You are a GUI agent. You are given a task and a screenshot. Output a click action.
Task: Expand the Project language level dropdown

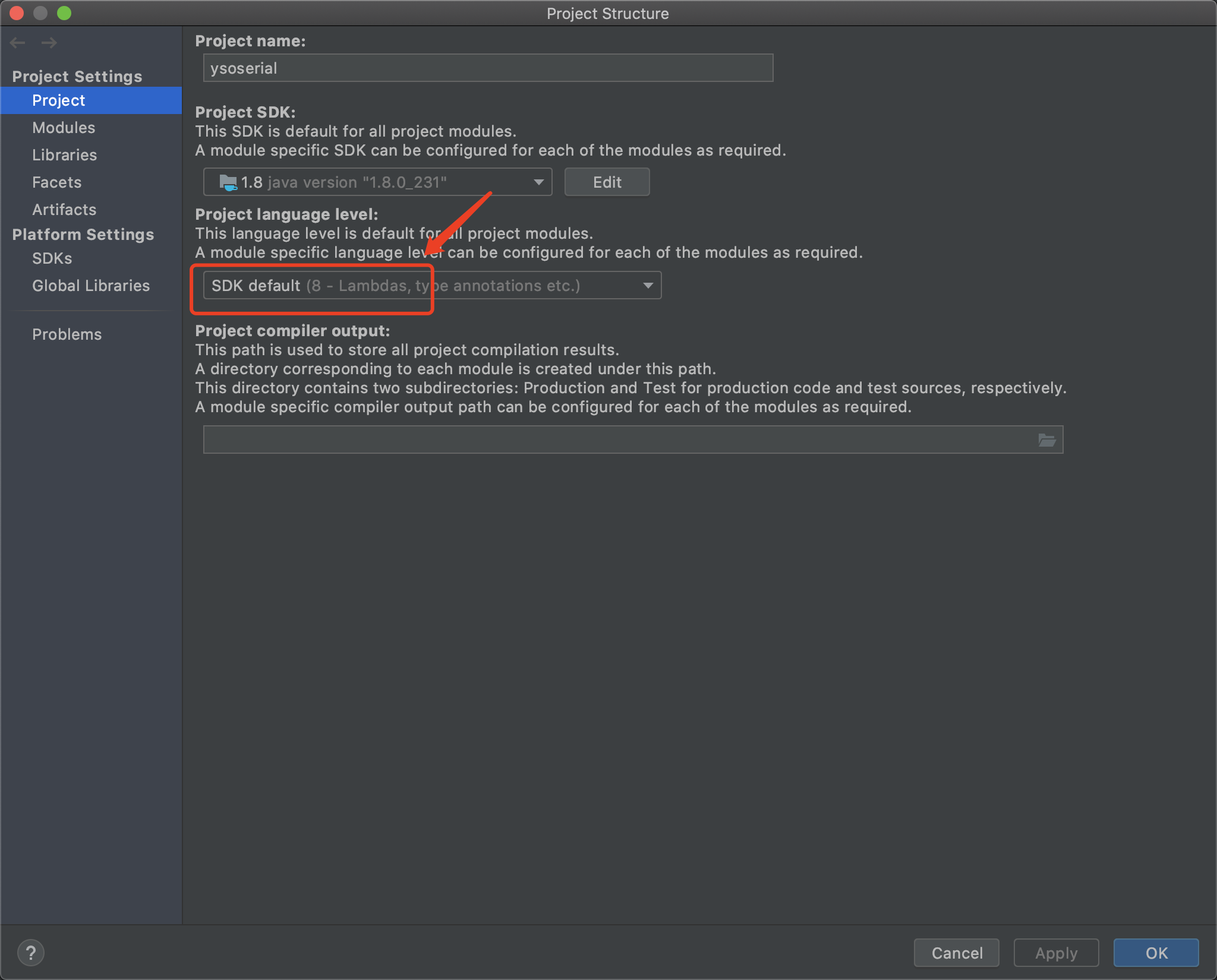[432, 286]
